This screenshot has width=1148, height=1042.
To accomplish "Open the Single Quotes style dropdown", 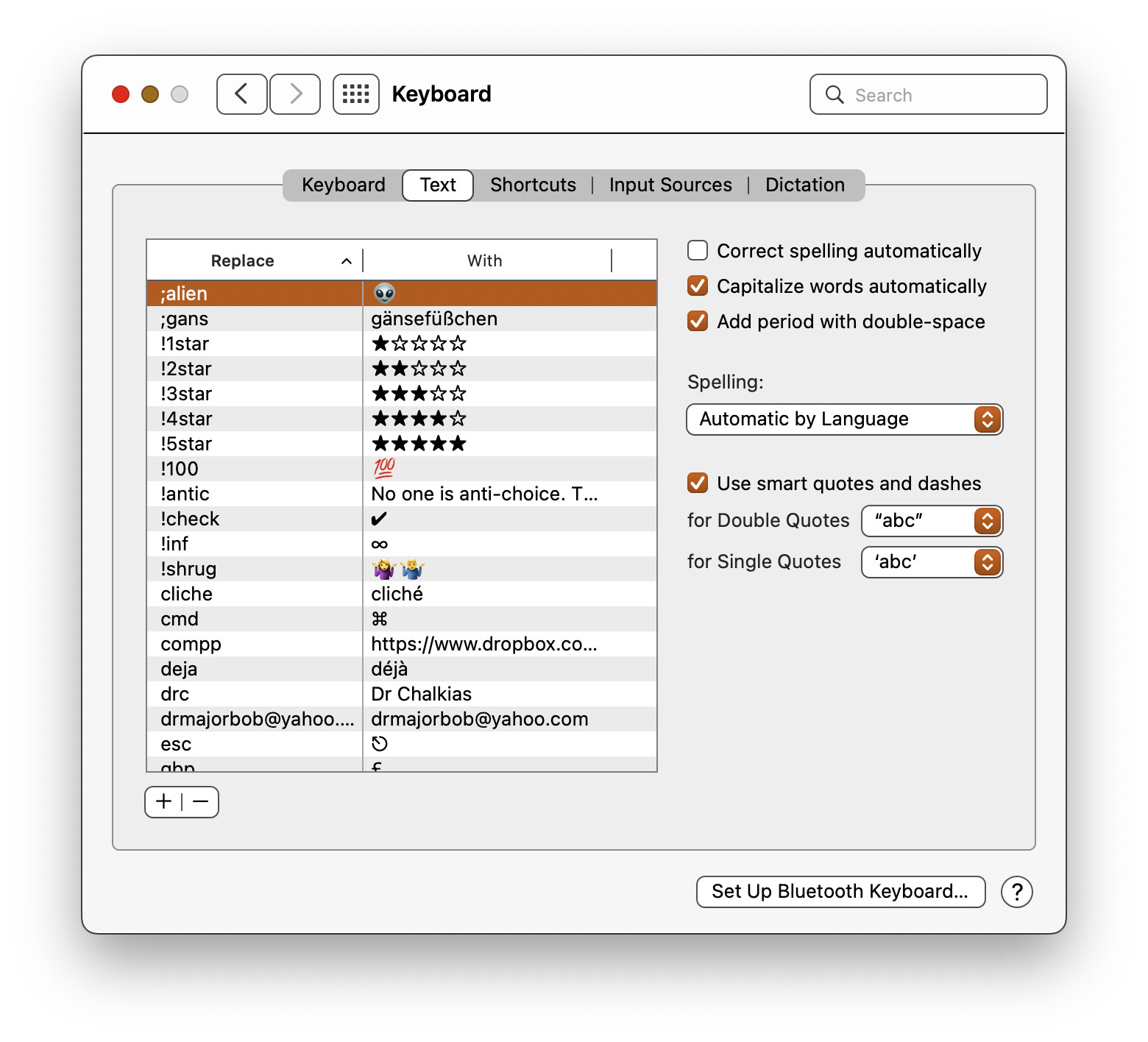I will [x=932, y=562].
